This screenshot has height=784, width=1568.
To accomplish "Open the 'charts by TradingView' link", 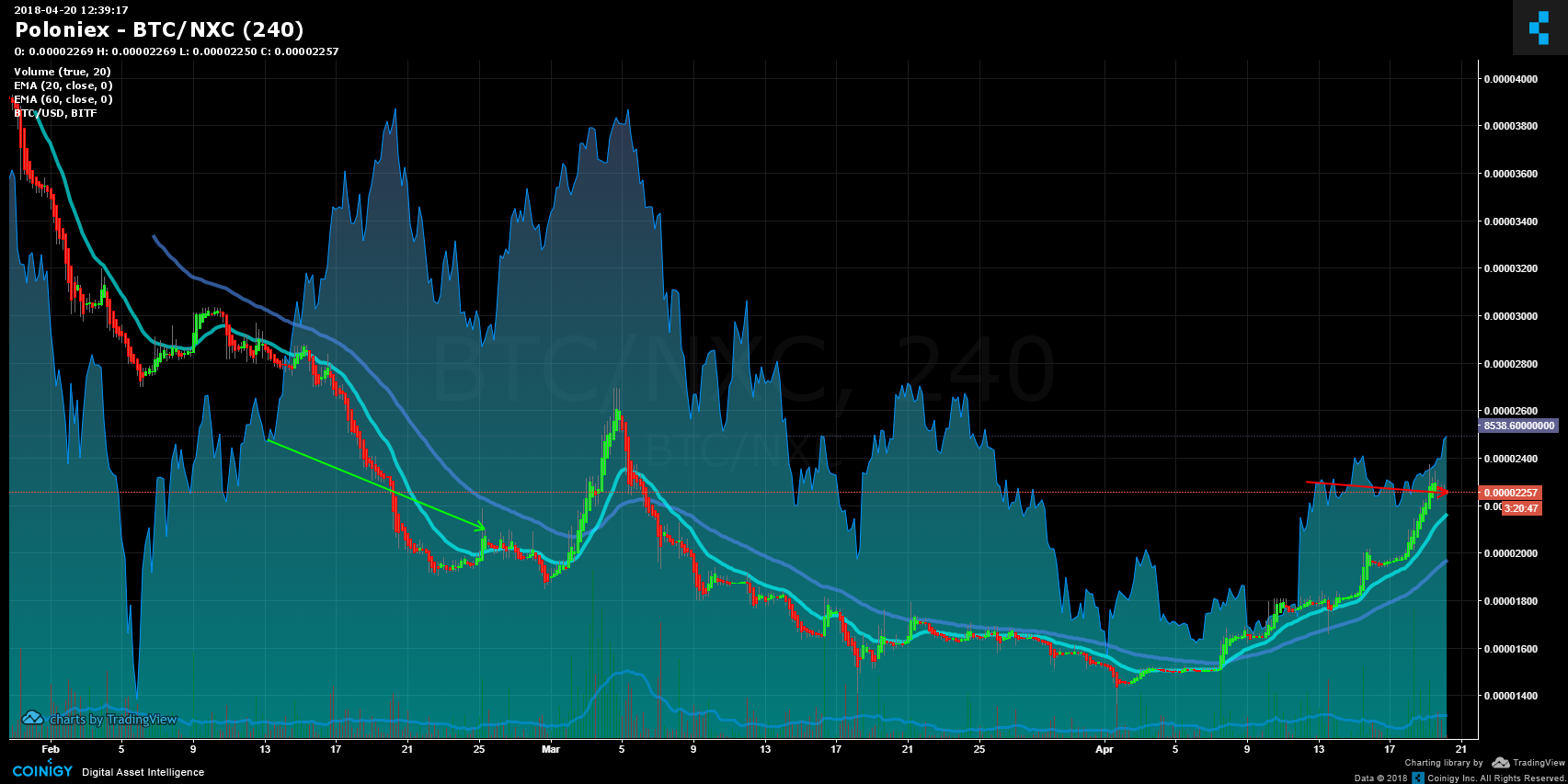I will [x=113, y=720].
